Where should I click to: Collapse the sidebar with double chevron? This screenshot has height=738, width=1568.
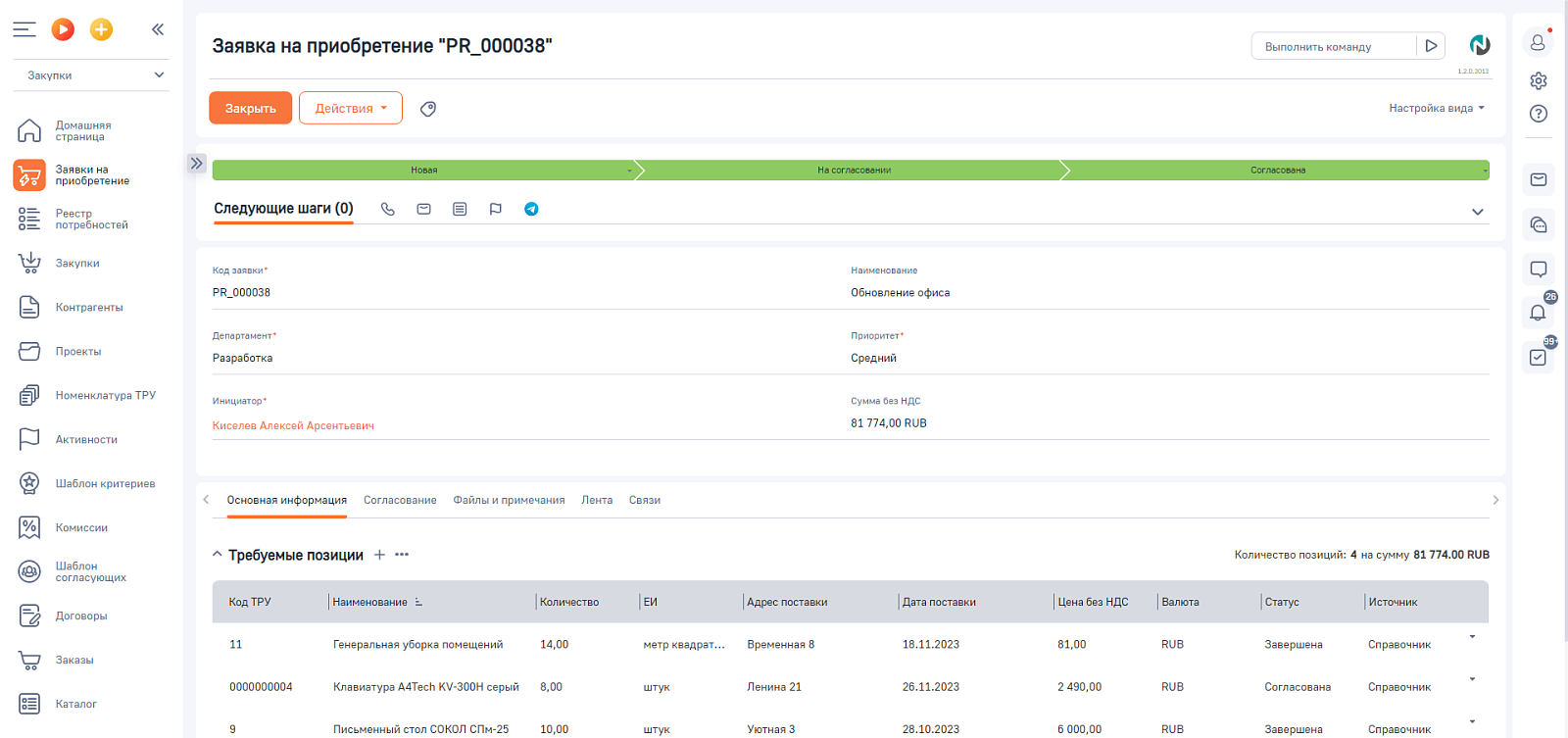(158, 29)
